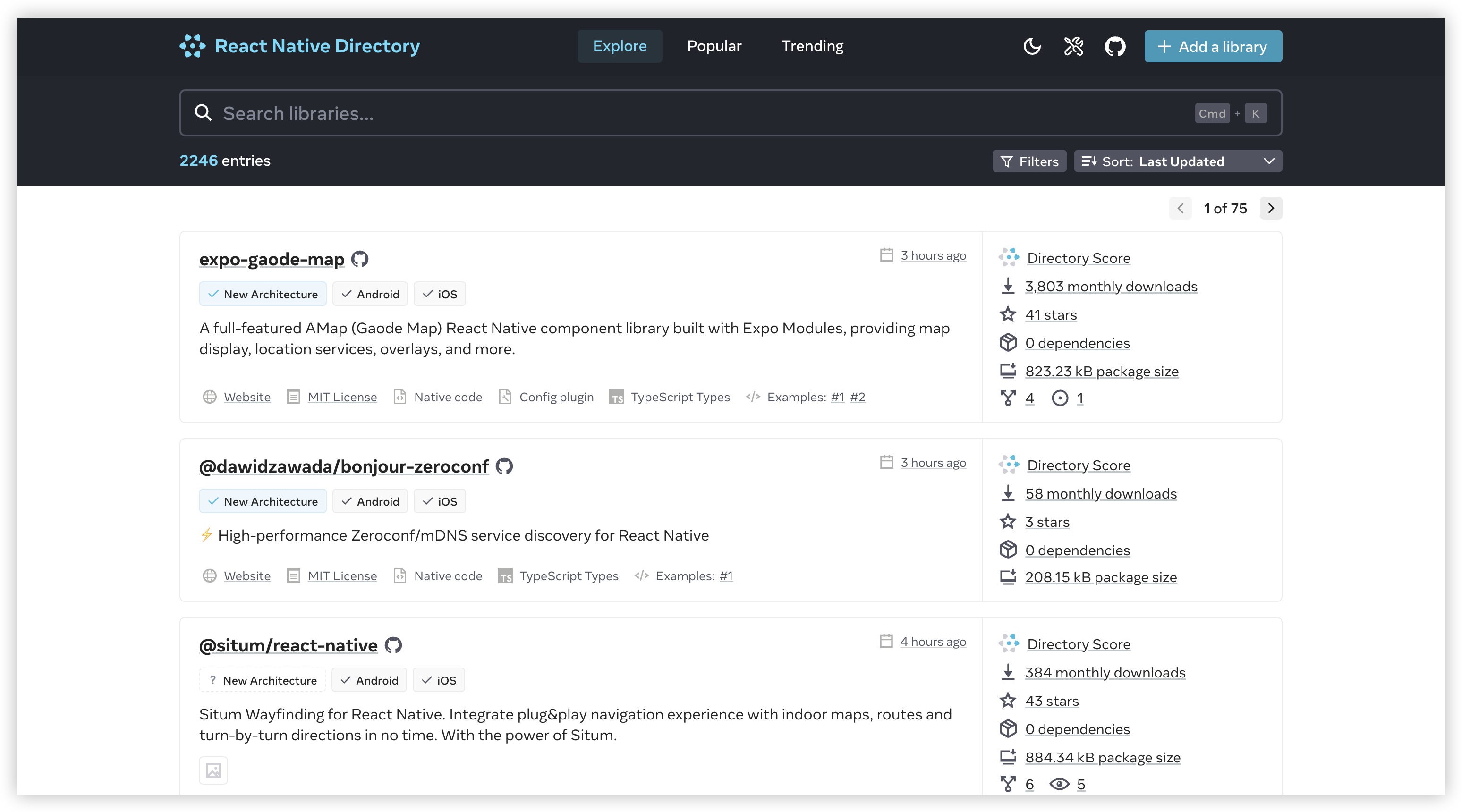
Task: Click GitHub icon beside bonjour-zeroconf title
Action: tap(504, 466)
